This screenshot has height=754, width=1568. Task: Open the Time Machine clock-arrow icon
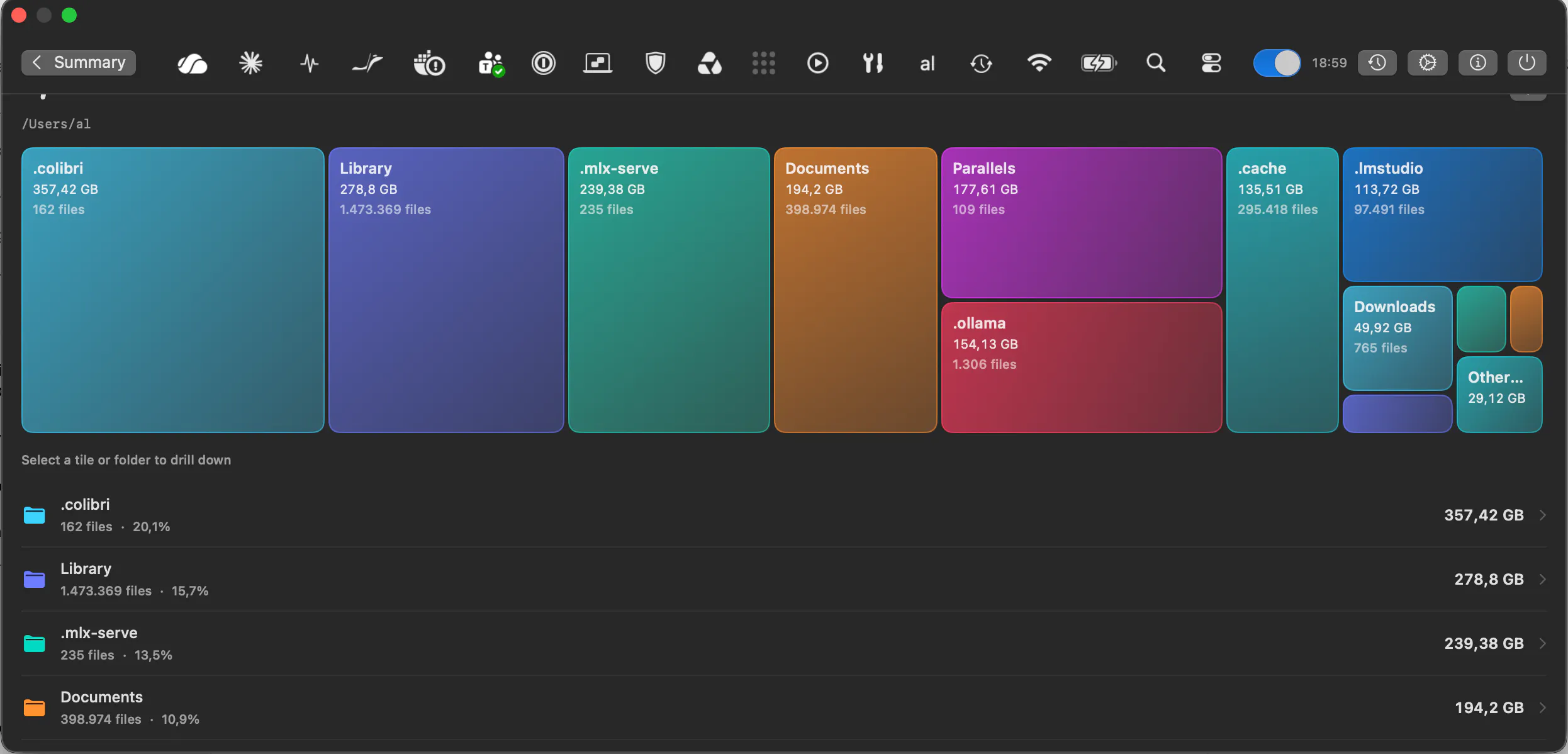pos(981,63)
